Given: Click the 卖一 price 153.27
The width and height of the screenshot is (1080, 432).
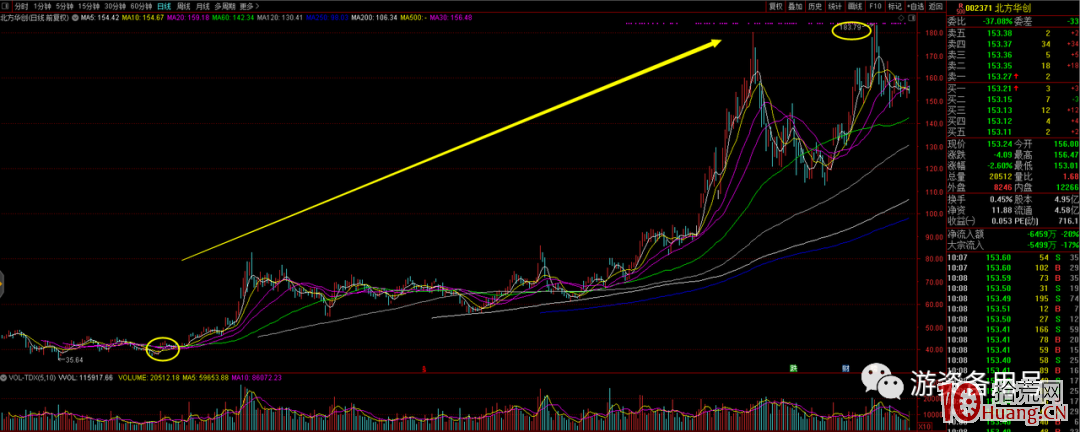Looking at the screenshot, I should click(999, 76).
